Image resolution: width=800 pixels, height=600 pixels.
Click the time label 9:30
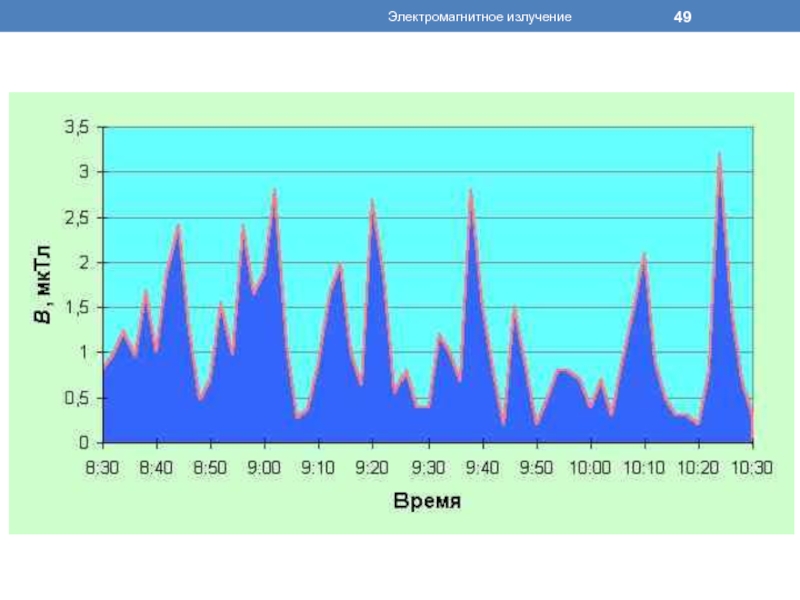pos(429,467)
